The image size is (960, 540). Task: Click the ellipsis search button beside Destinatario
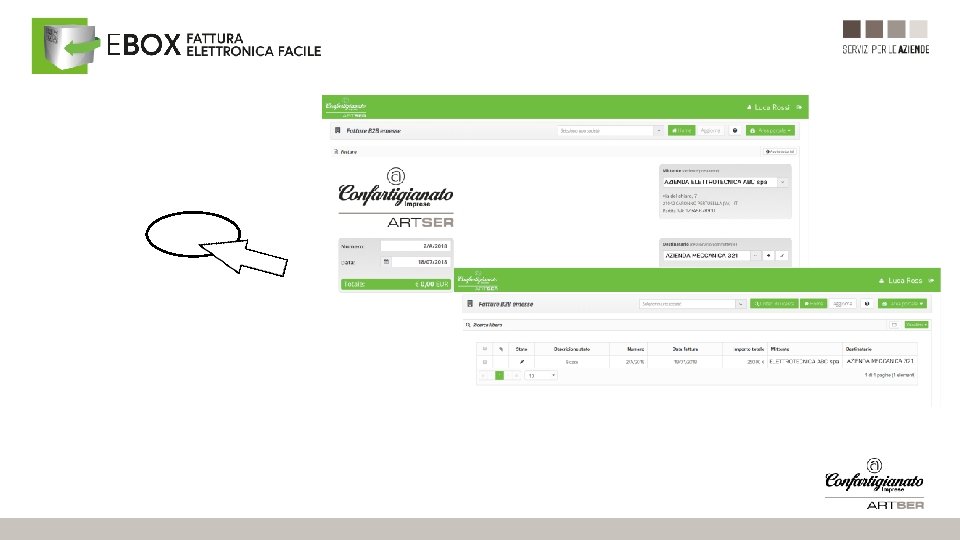click(756, 255)
